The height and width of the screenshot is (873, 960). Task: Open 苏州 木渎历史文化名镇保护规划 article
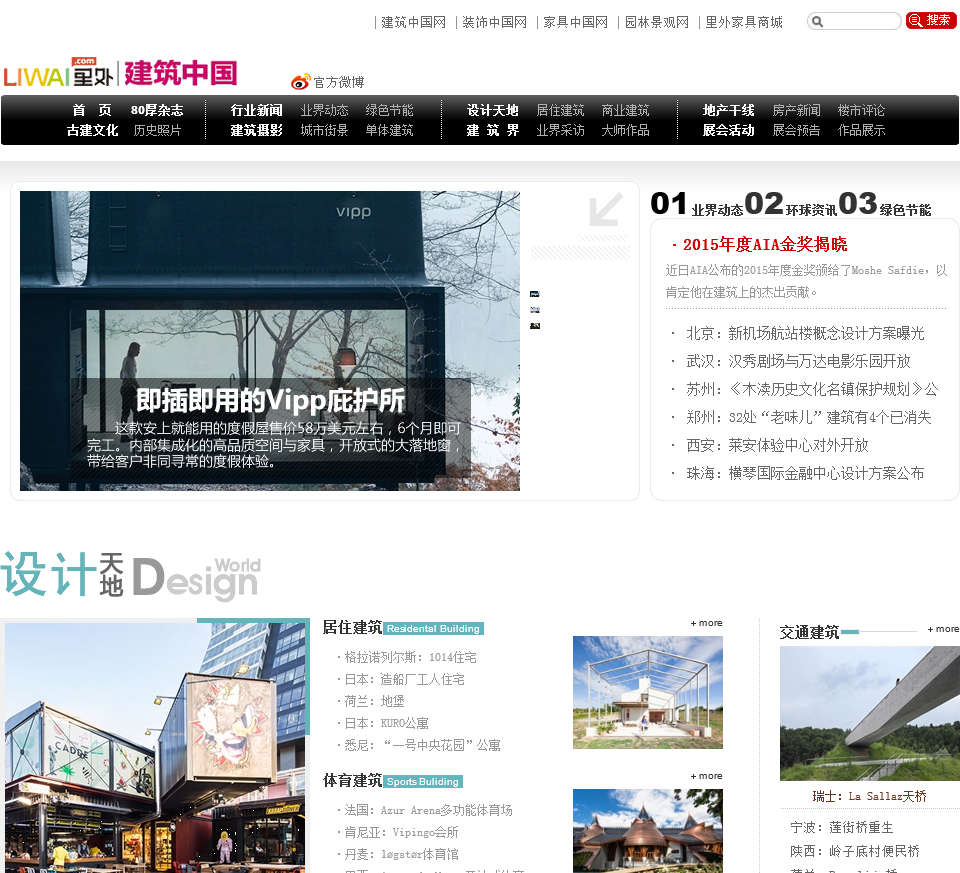812,389
